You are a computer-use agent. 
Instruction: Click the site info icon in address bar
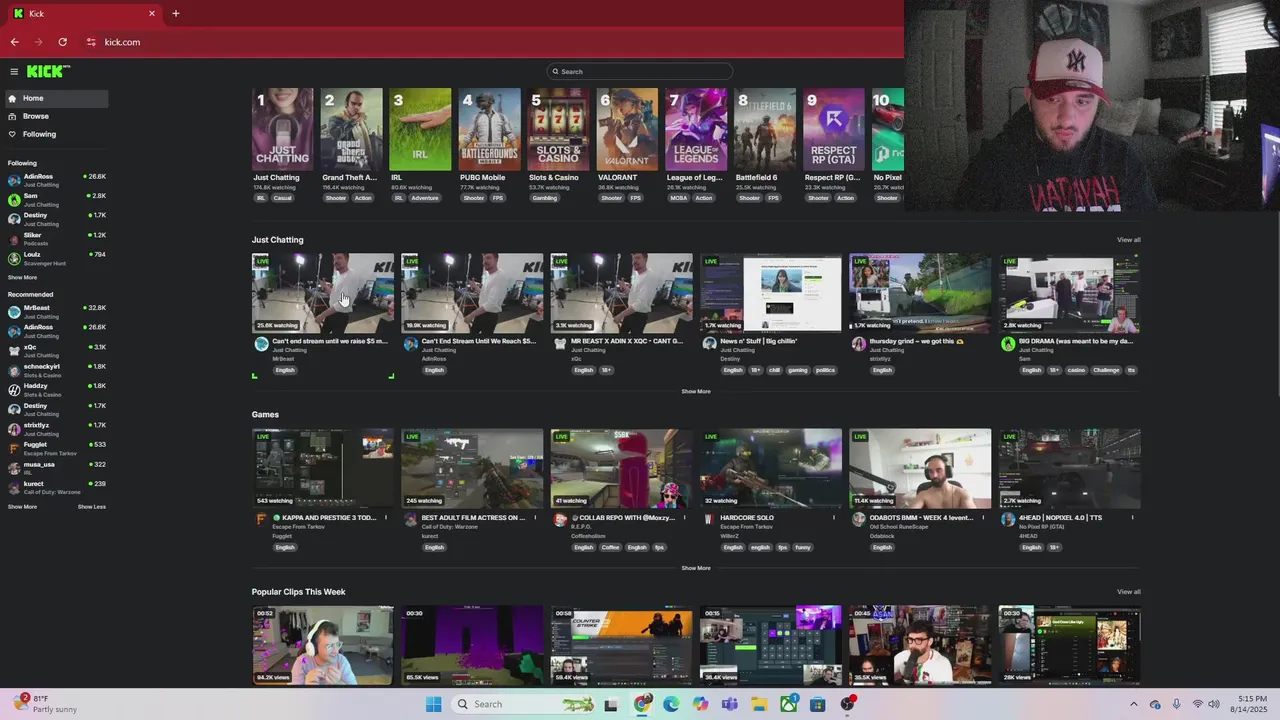point(91,42)
